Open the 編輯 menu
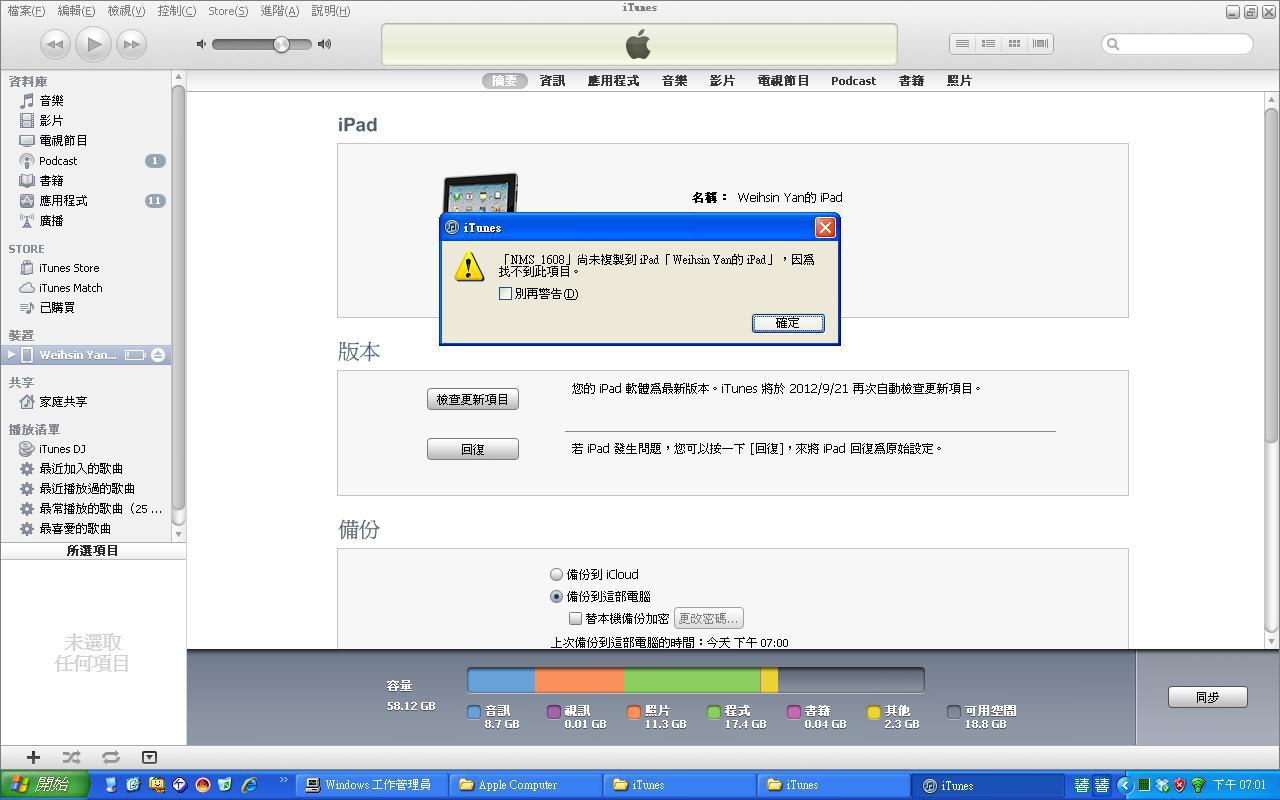The image size is (1280, 800). 76,11
